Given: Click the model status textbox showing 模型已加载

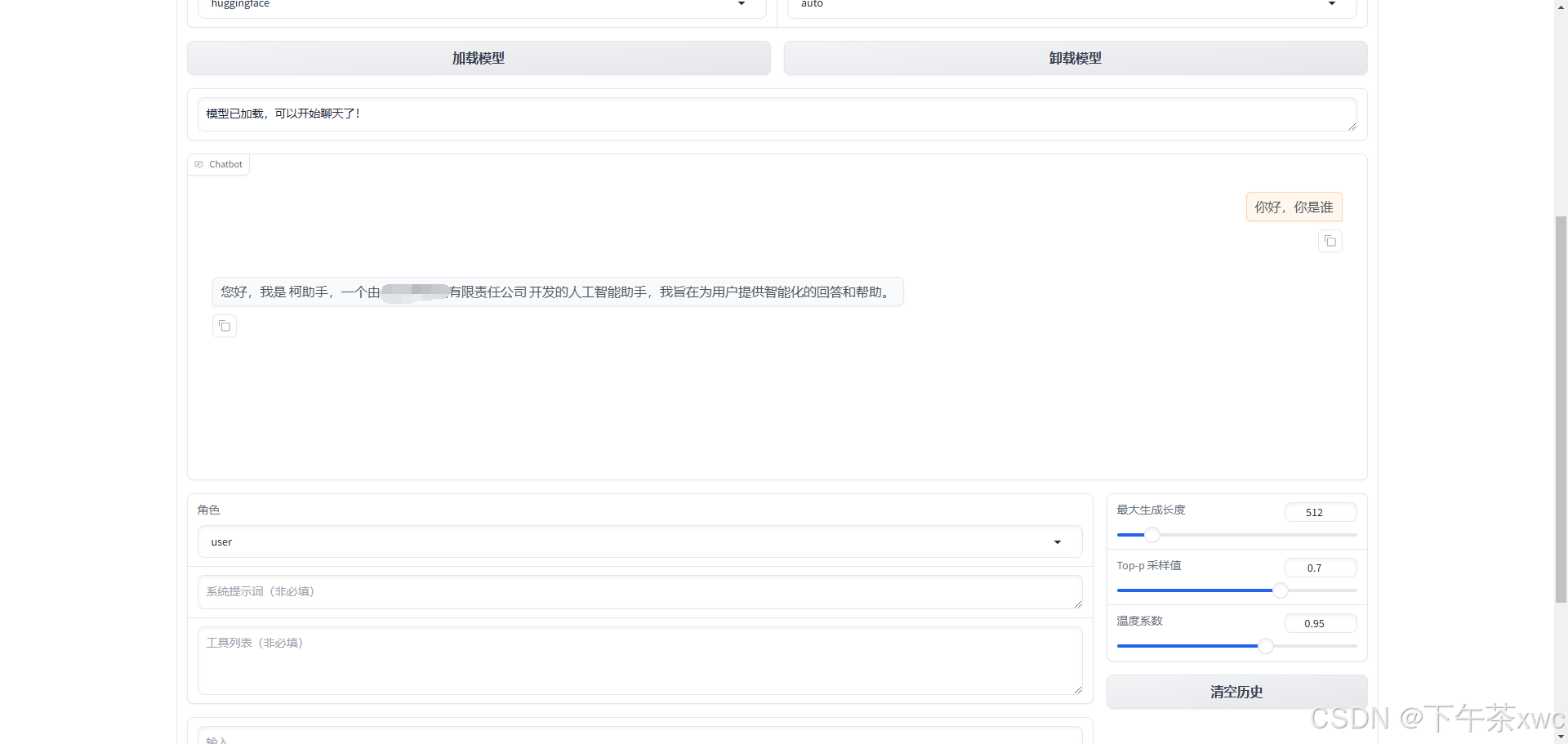Looking at the screenshot, I should tap(776, 114).
